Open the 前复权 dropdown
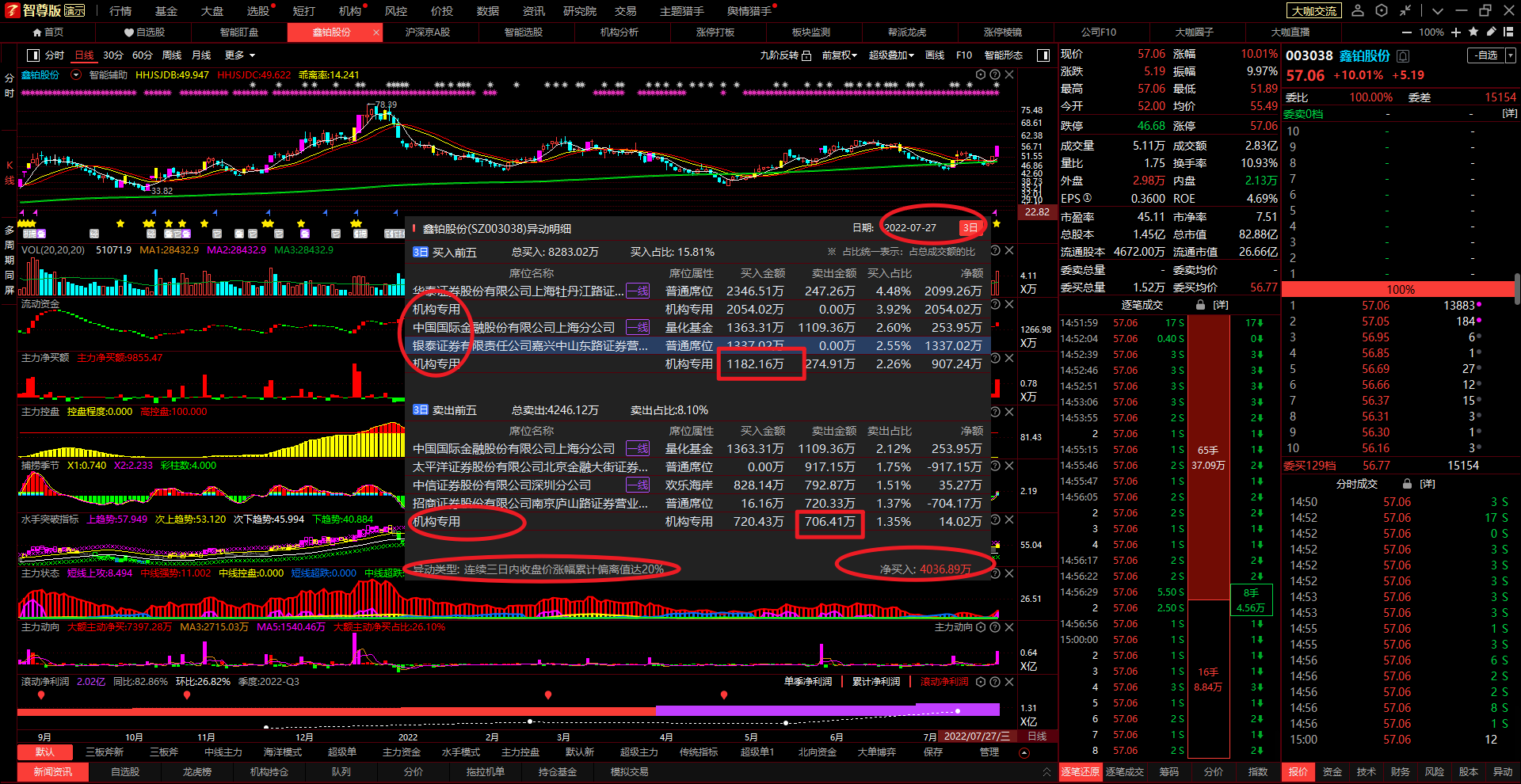Screen dimensions: 1521x784 [x=839, y=55]
